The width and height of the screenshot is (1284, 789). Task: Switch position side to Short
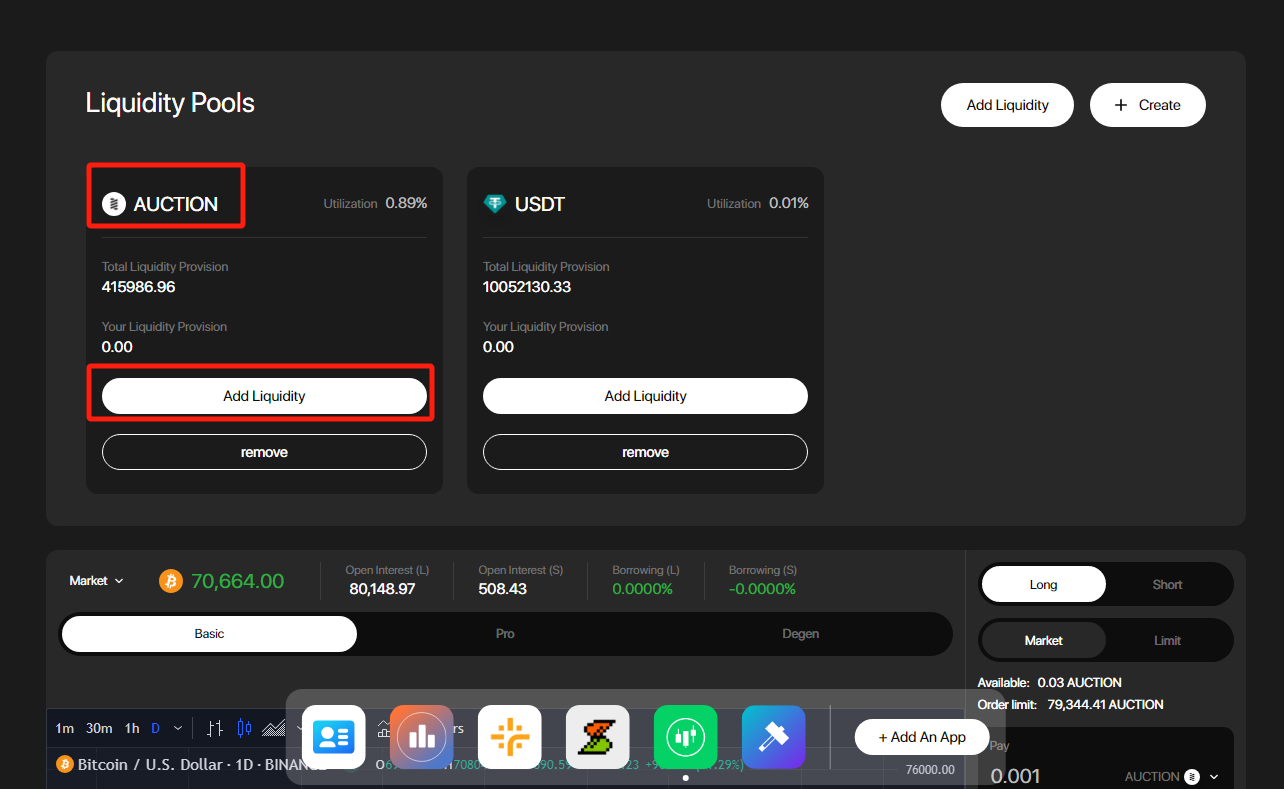[x=1167, y=584]
